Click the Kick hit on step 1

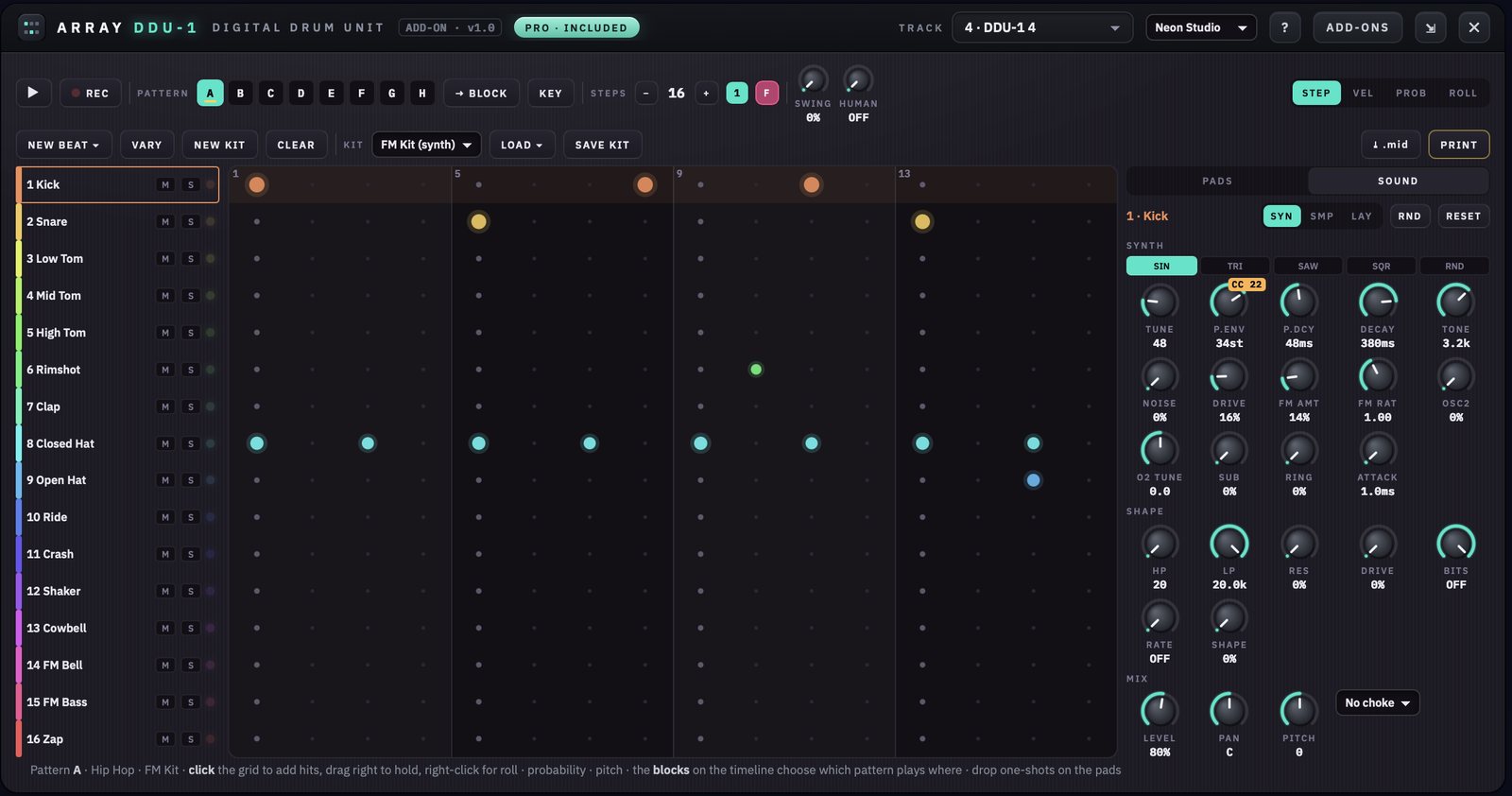[257, 184]
